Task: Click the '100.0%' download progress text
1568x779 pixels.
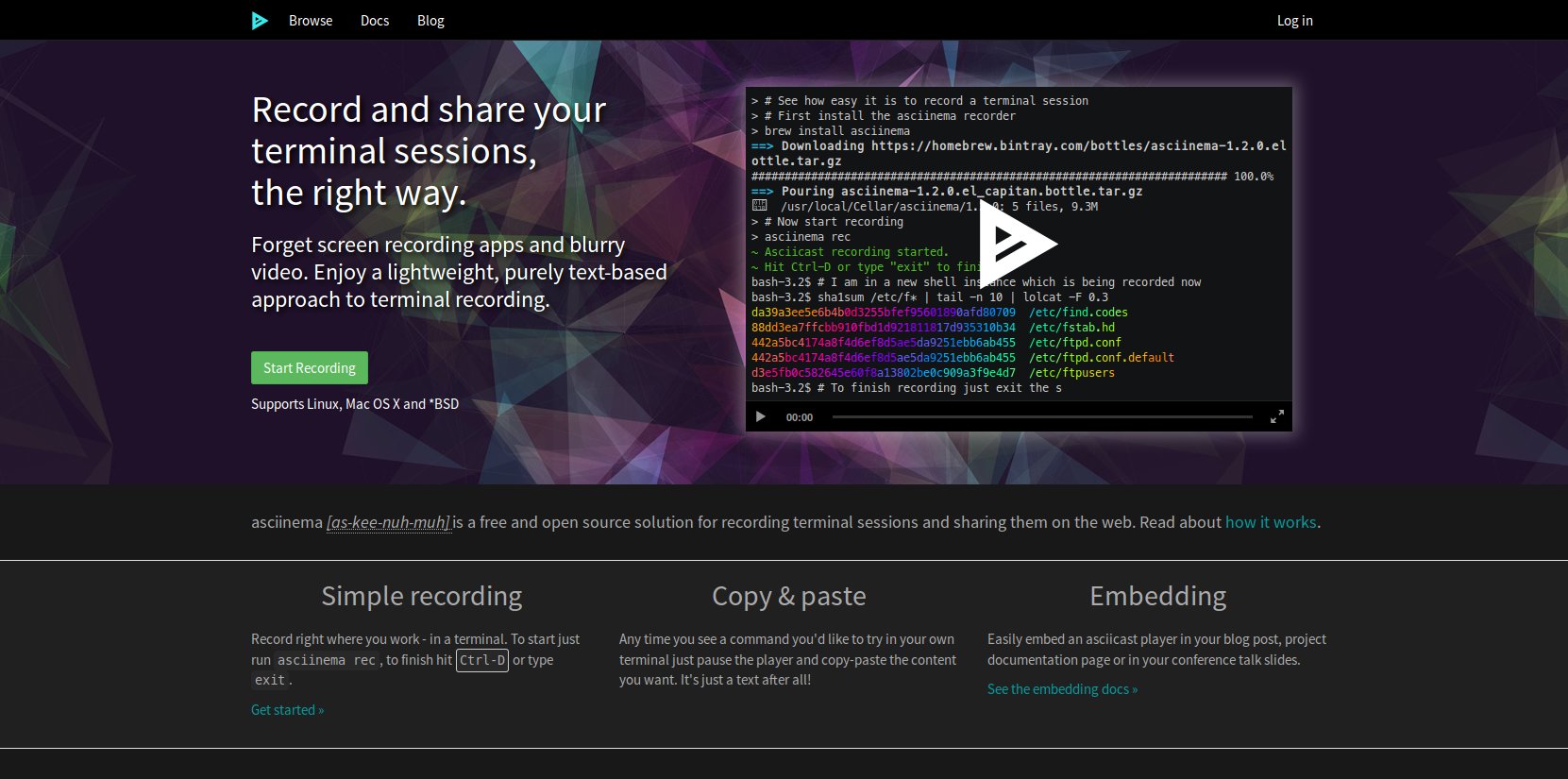Action: [1254, 177]
